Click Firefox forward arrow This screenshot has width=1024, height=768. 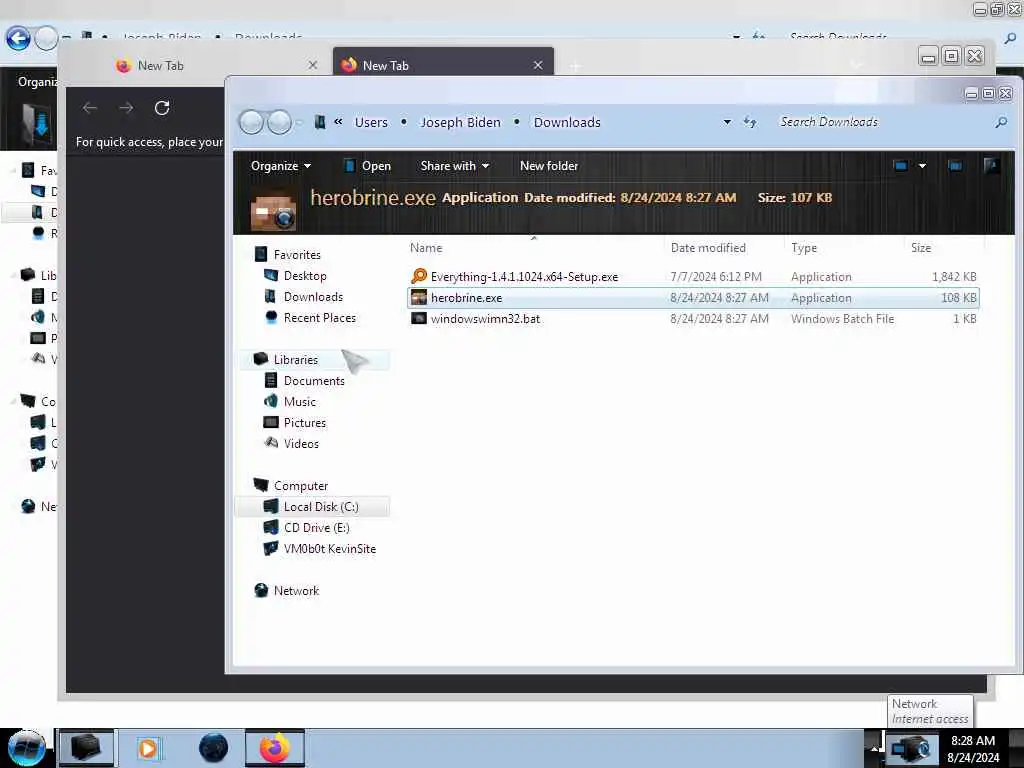click(x=126, y=108)
